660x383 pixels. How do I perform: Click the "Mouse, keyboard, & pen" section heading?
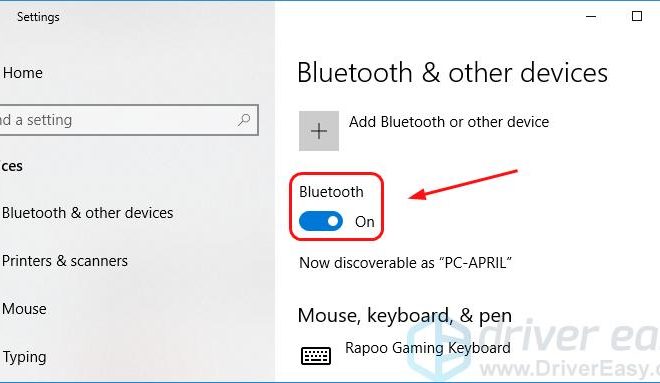(x=405, y=316)
